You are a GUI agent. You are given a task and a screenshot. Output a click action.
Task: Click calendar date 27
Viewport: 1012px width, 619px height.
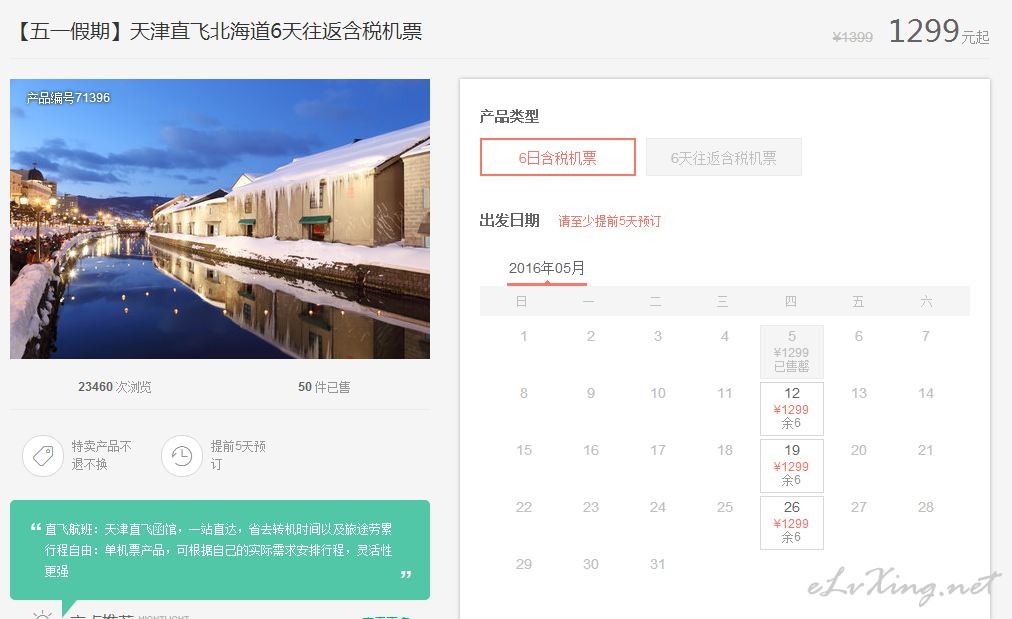858,507
